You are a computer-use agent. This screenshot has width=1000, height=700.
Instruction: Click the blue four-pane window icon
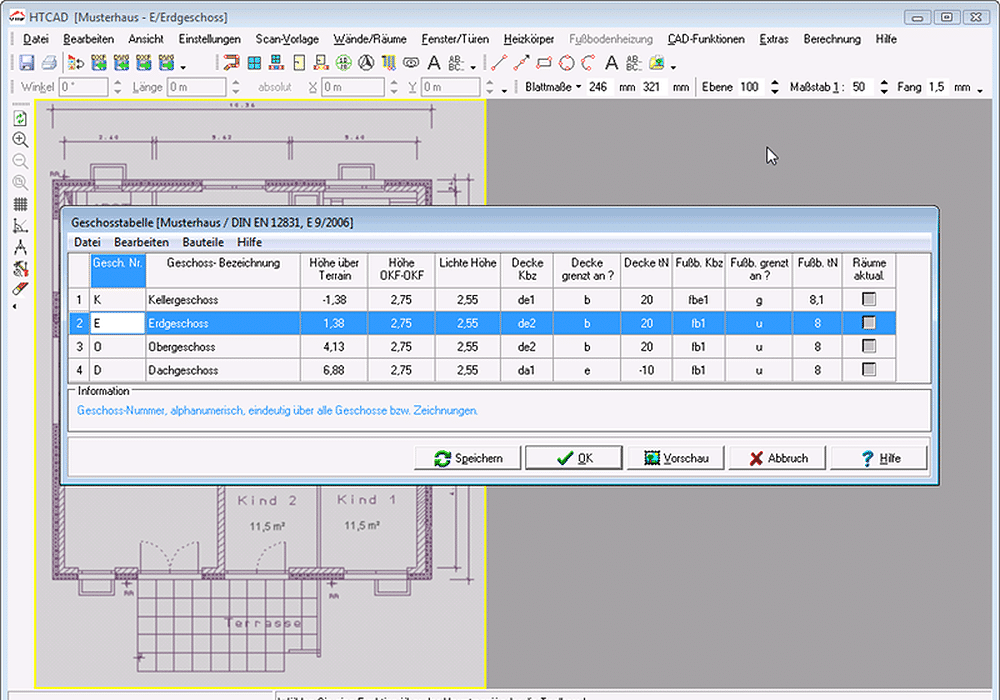click(254, 62)
